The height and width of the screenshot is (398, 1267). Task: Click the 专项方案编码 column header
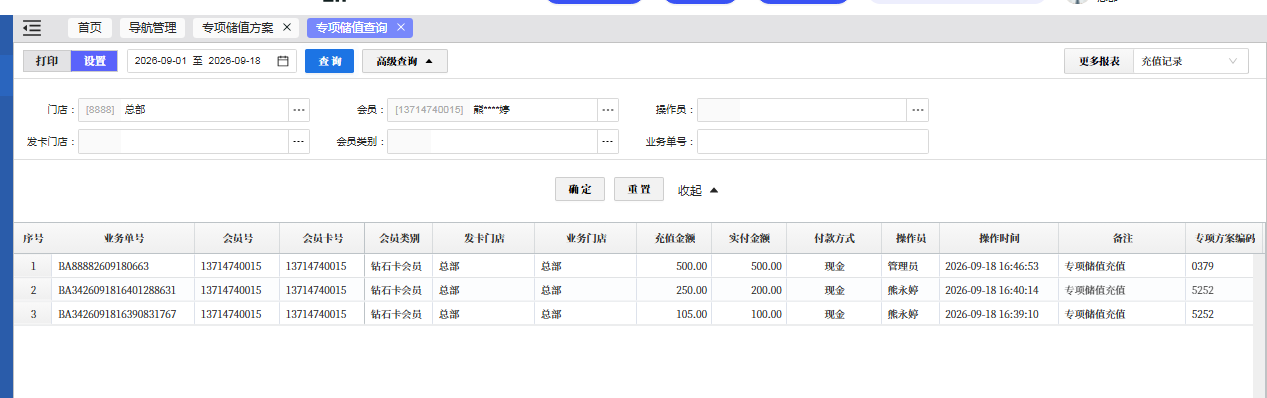tap(1224, 238)
